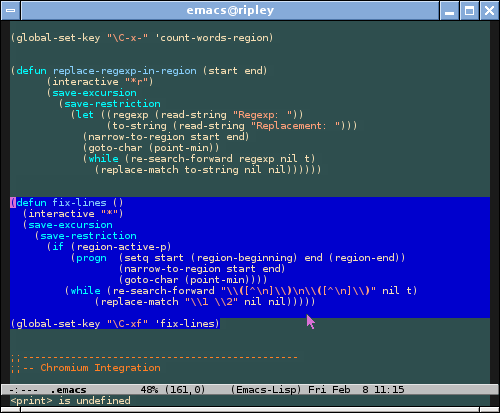Click save-excursion in the highlighted fix-lines function
500x413 pixels.
click(x=70, y=225)
